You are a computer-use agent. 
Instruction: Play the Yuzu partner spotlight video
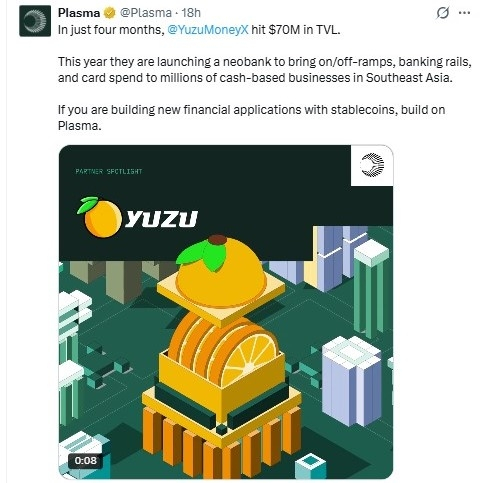(226, 312)
